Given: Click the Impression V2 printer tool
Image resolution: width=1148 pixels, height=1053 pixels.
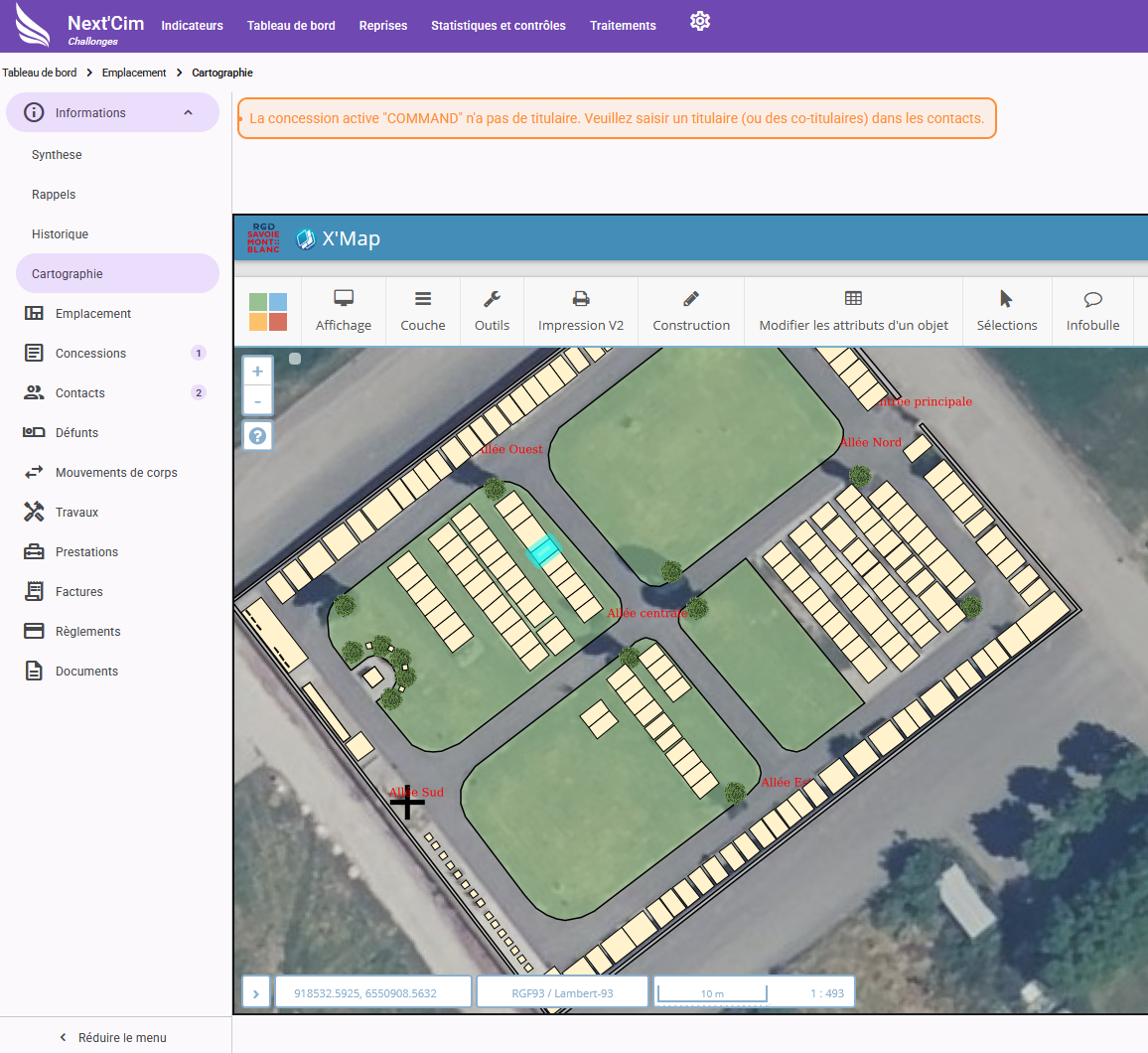Looking at the screenshot, I should (581, 311).
